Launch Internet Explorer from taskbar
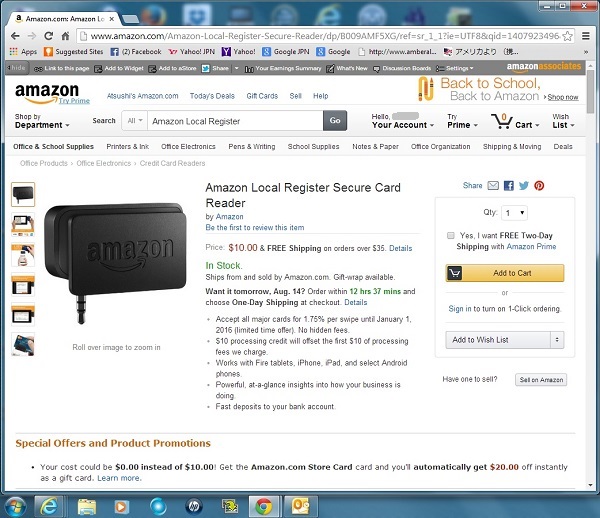The image size is (600, 518). click(x=49, y=506)
